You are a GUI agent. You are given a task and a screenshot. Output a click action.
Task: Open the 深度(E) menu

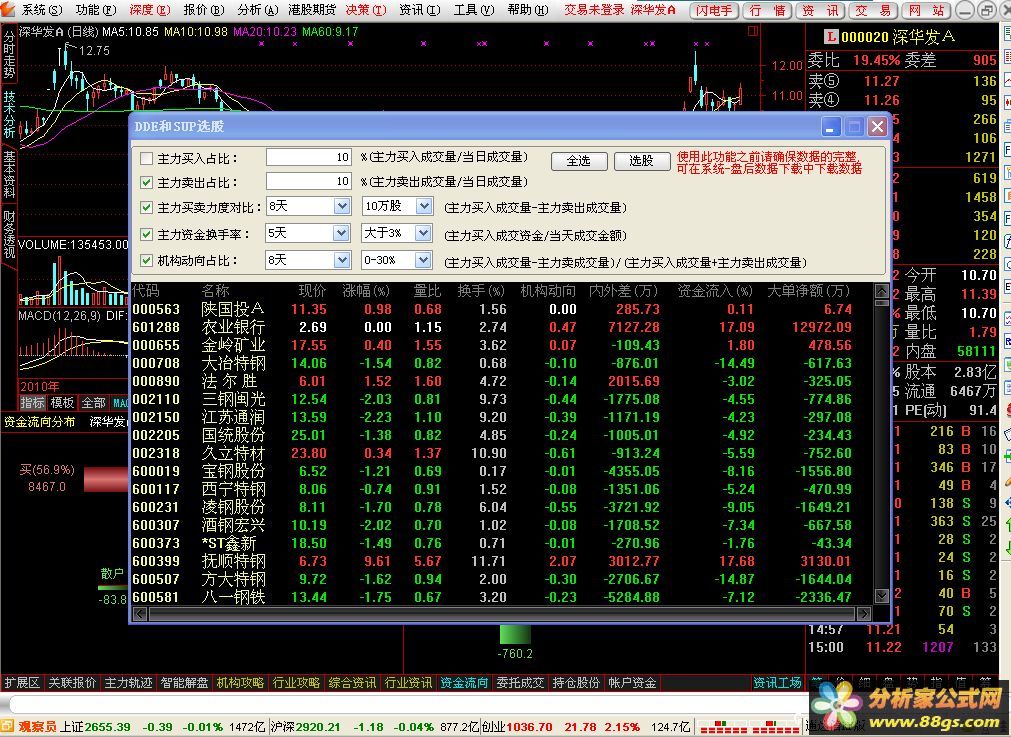[x=150, y=10]
